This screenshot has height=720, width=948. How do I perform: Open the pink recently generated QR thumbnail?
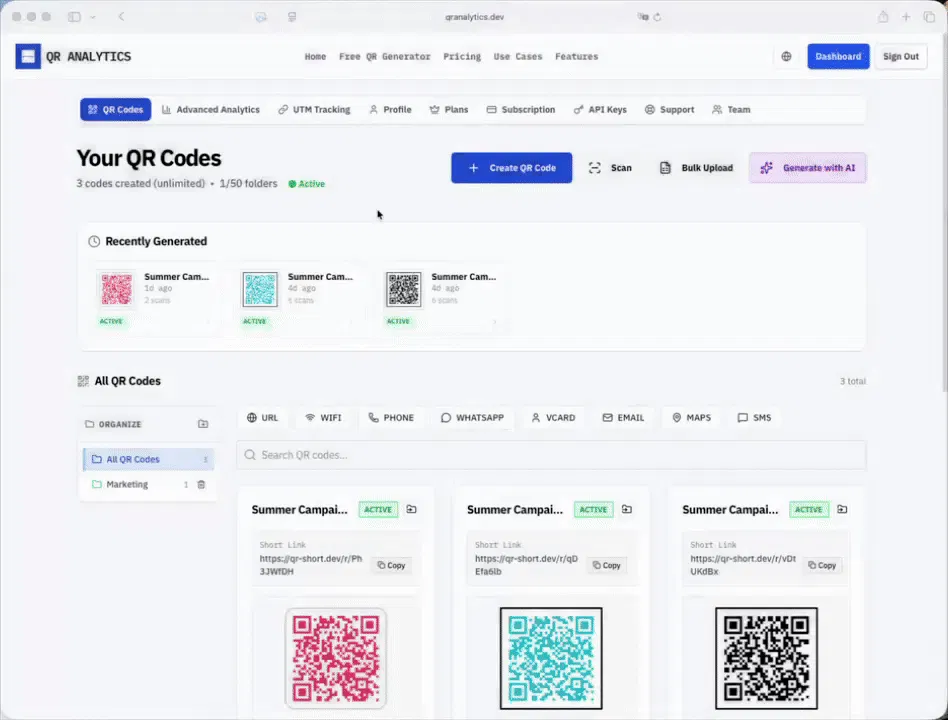tap(116, 289)
